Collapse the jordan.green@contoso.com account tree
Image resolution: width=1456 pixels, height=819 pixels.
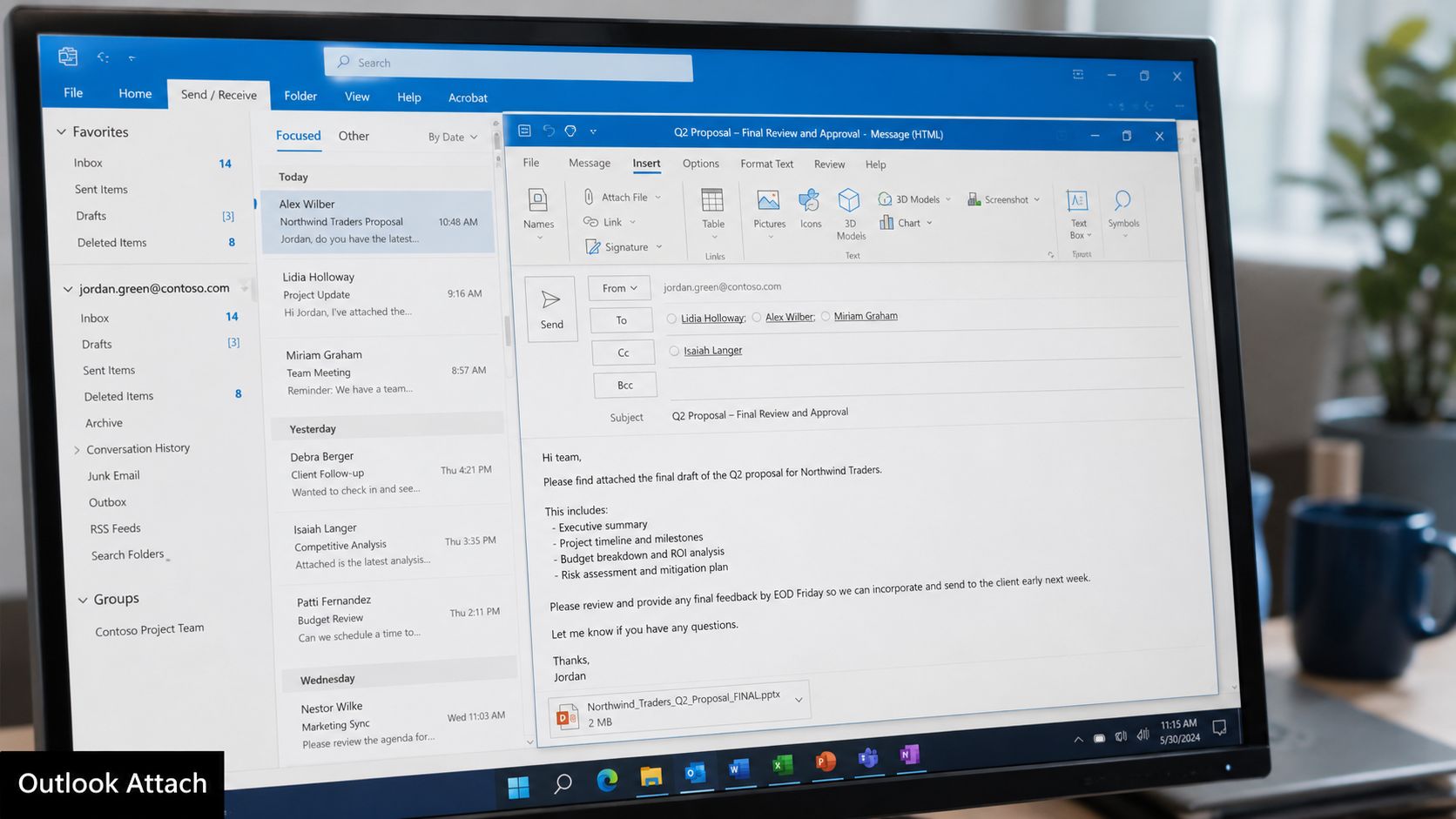pyautogui.click(x=67, y=289)
